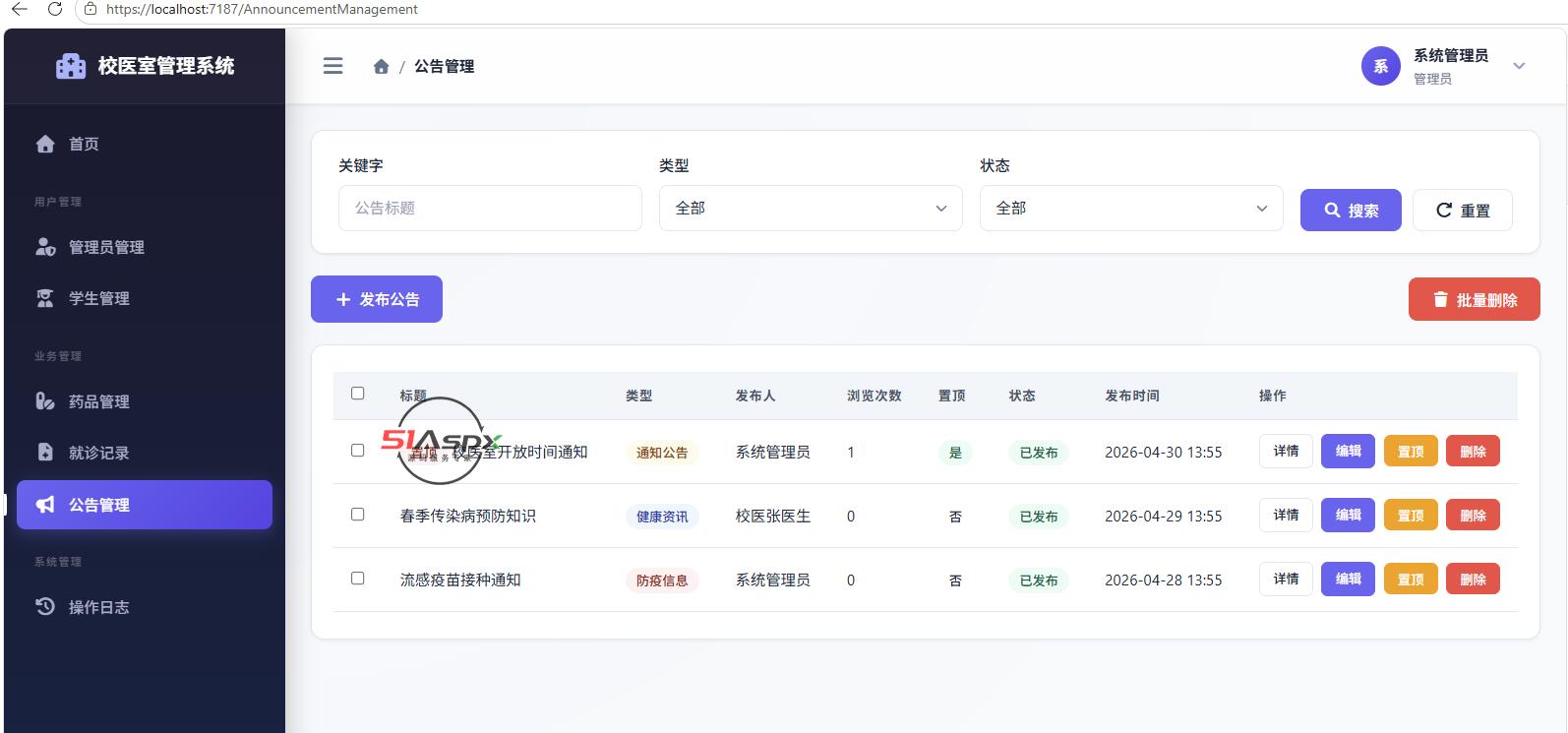Click 置顶 for the 2026-04-30 announcement
Viewport: 1568px width, 733px height.
(x=1411, y=452)
